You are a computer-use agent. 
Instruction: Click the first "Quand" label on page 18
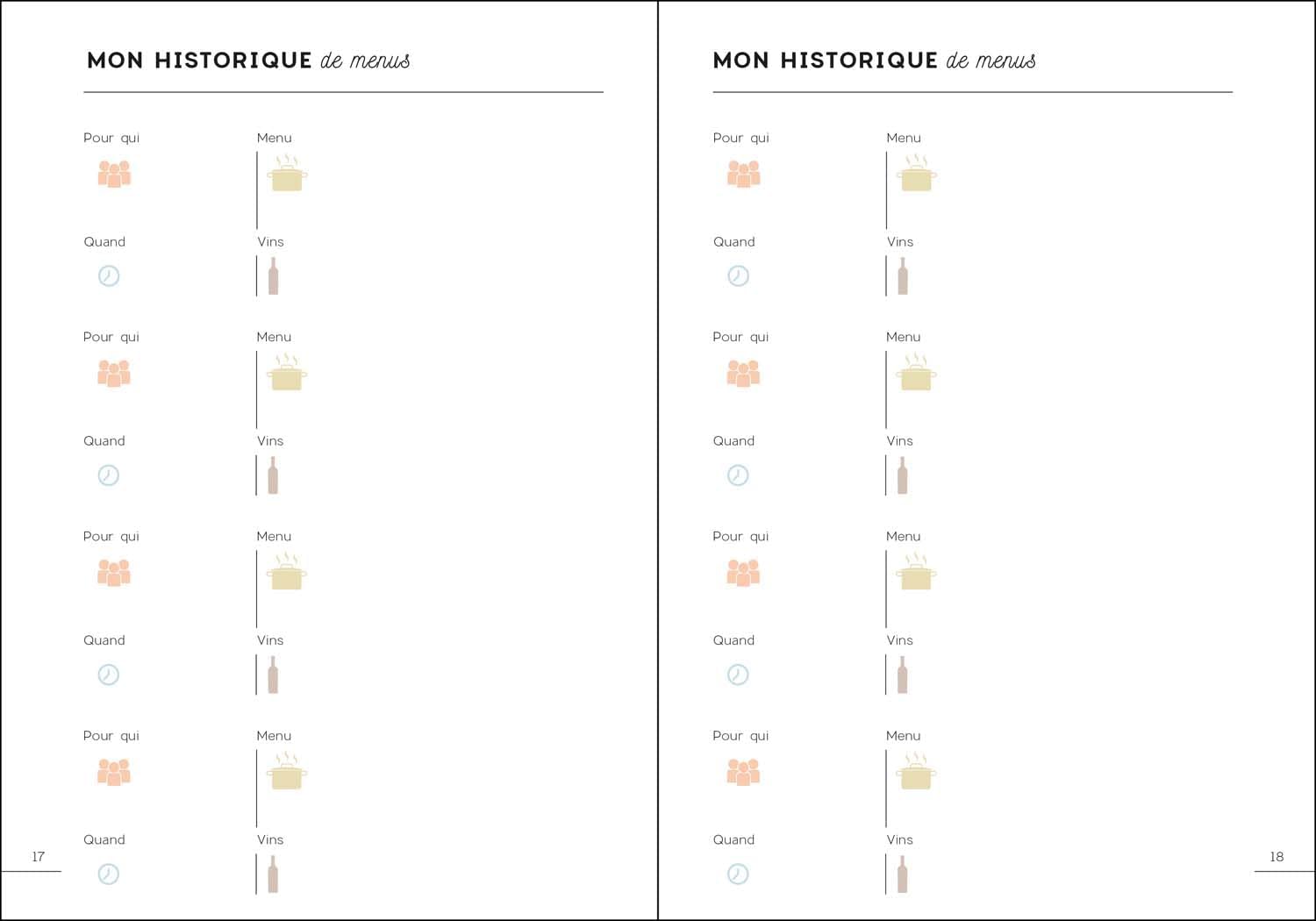734,242
